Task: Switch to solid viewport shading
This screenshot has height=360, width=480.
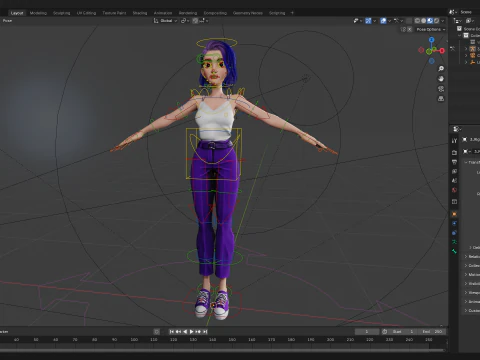Action: click(423, 21)
